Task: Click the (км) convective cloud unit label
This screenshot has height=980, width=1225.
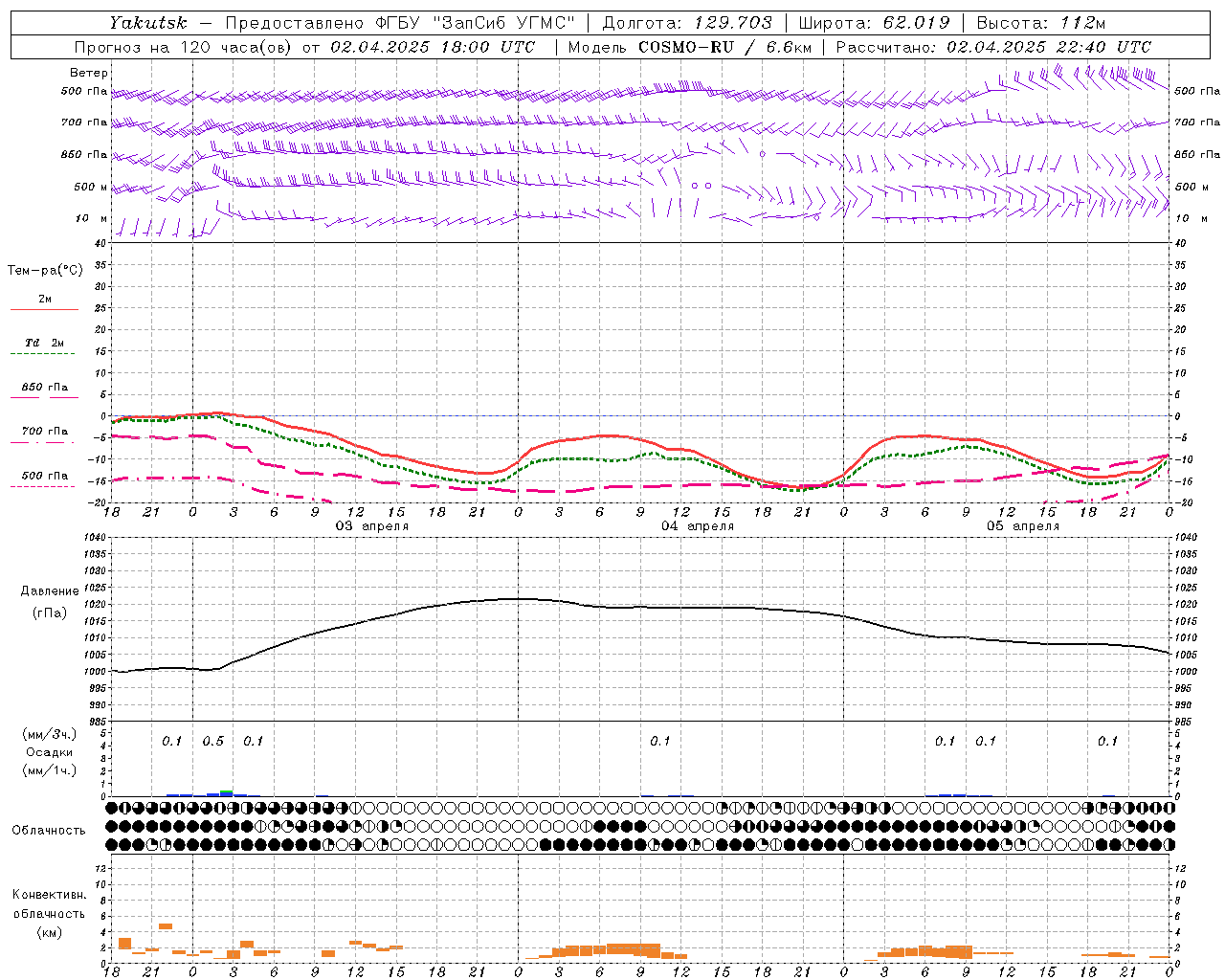Action: 49,932
